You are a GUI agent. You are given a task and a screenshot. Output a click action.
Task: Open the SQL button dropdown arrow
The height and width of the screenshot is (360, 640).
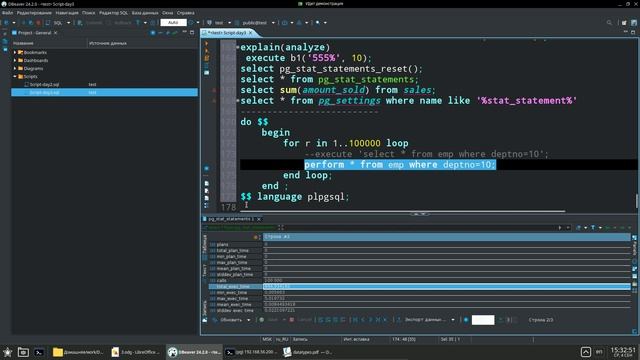(x=69, y=23)
